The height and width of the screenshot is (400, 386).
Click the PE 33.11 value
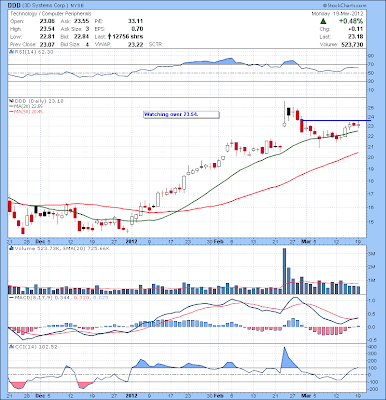pyautogui.click(x=135, y=21)
